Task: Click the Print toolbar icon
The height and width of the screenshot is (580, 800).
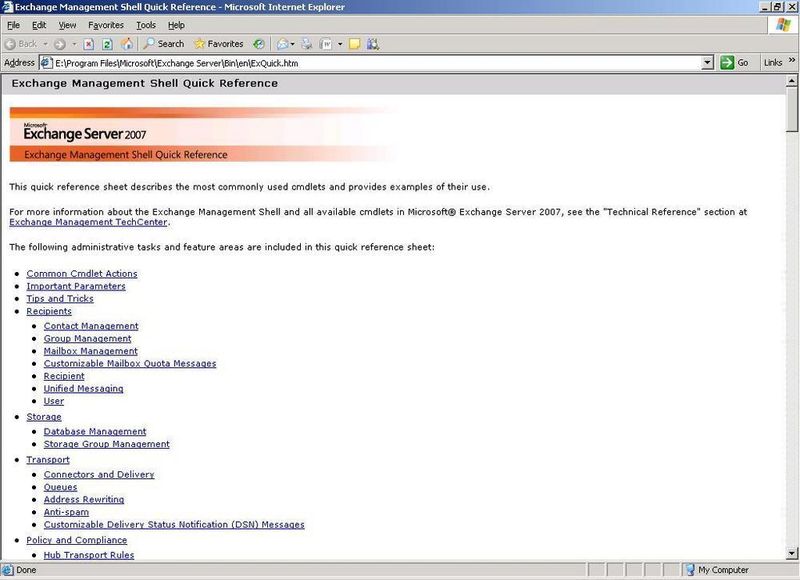Action: click(x=307, y=44)
